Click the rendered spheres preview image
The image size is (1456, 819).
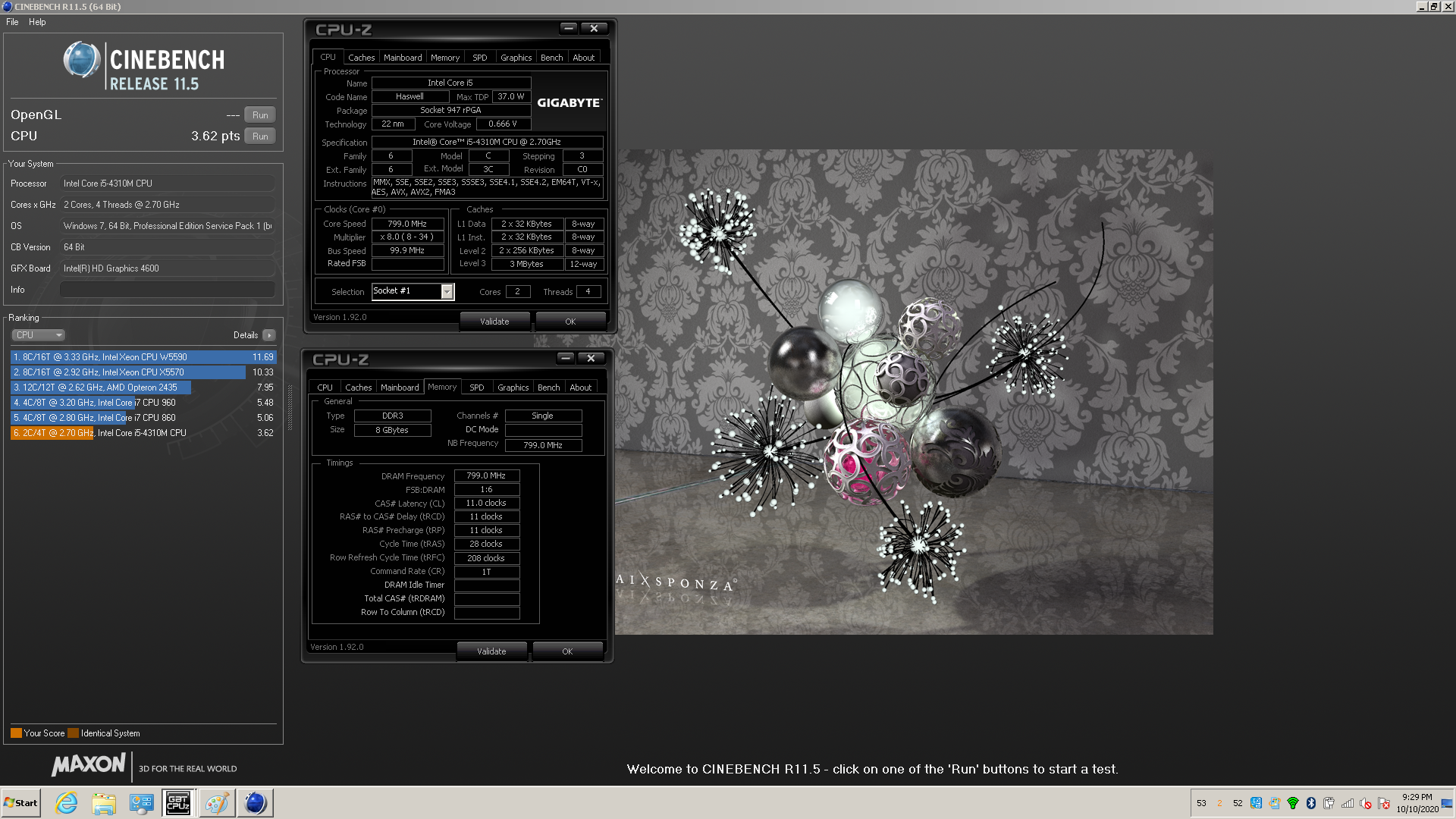point(914,392)
